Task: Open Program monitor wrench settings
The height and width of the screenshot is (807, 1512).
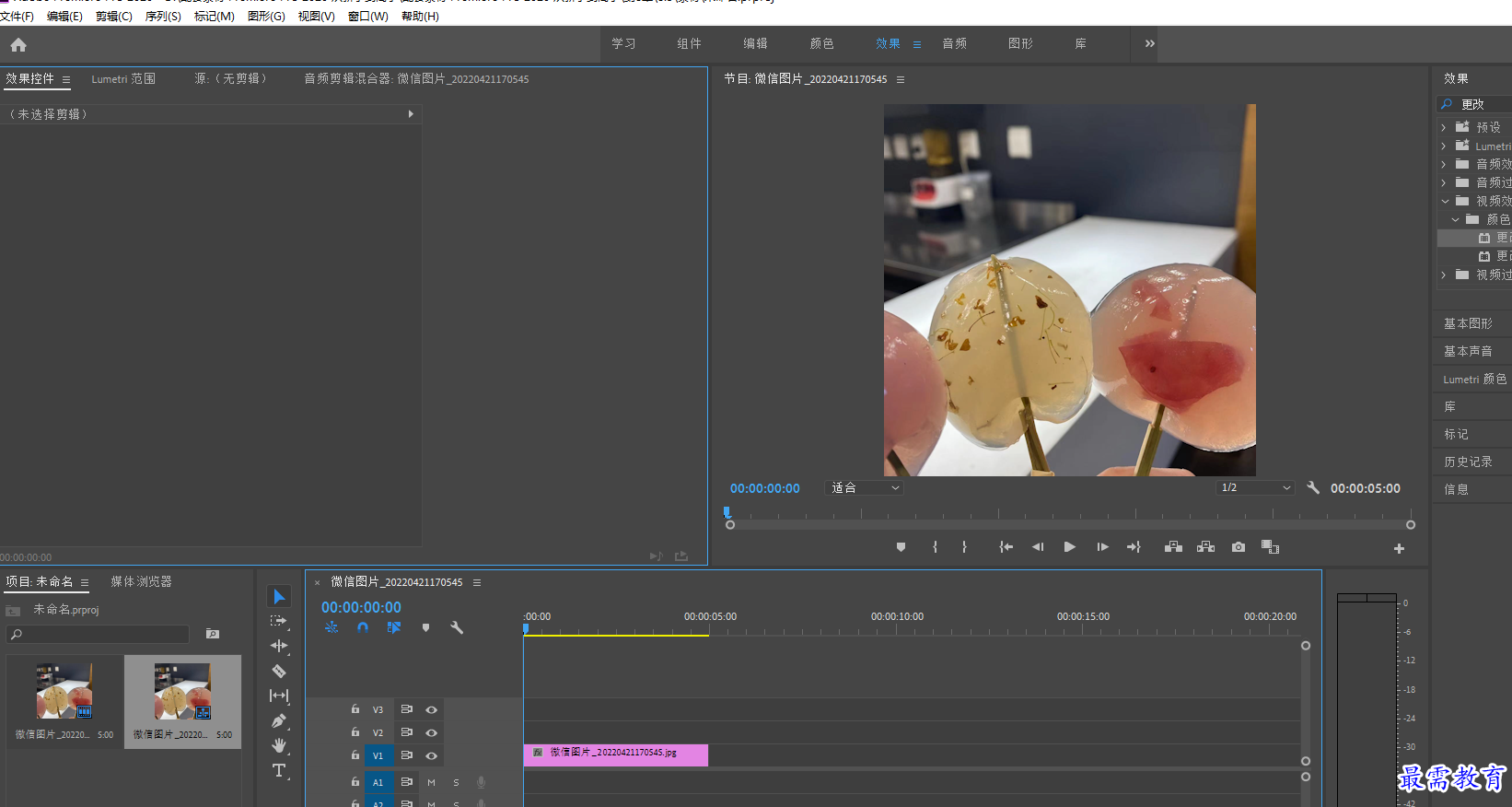Action: click(1313, 488)
